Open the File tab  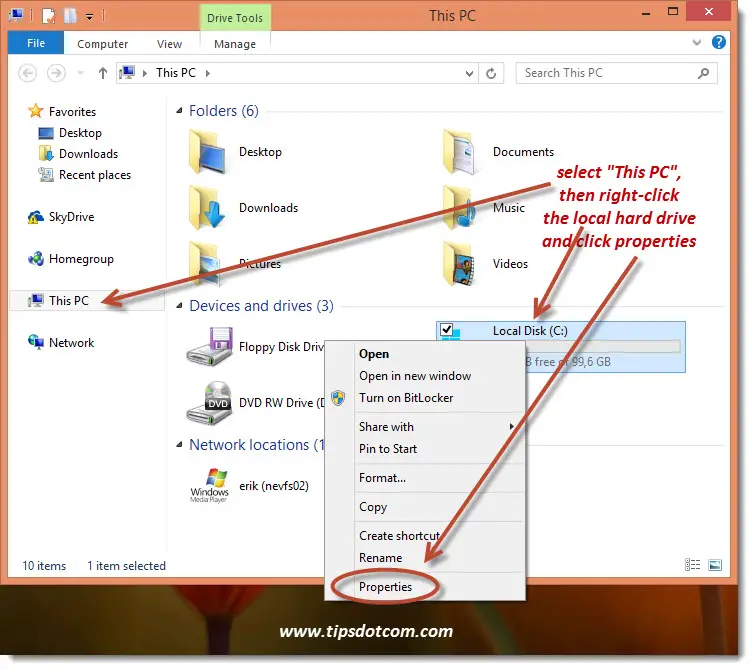coord(36,43)
